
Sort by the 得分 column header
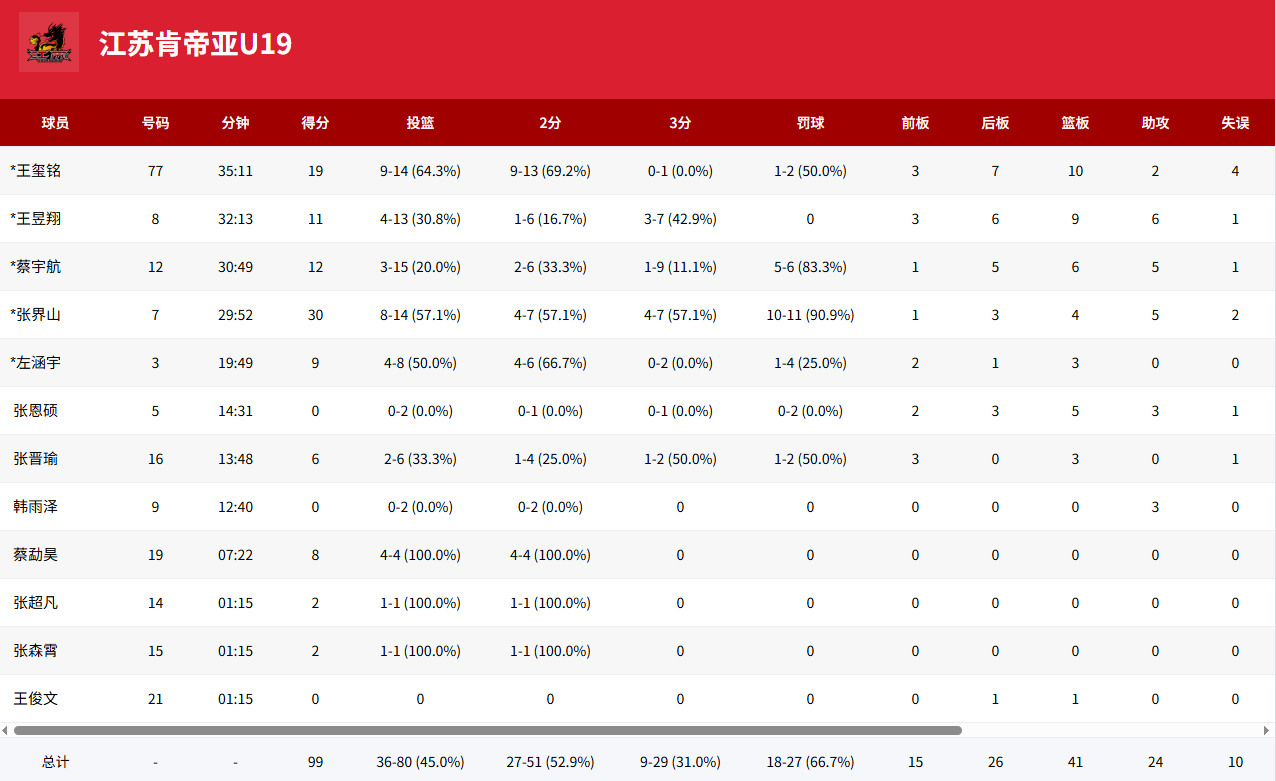coord(315,123)
